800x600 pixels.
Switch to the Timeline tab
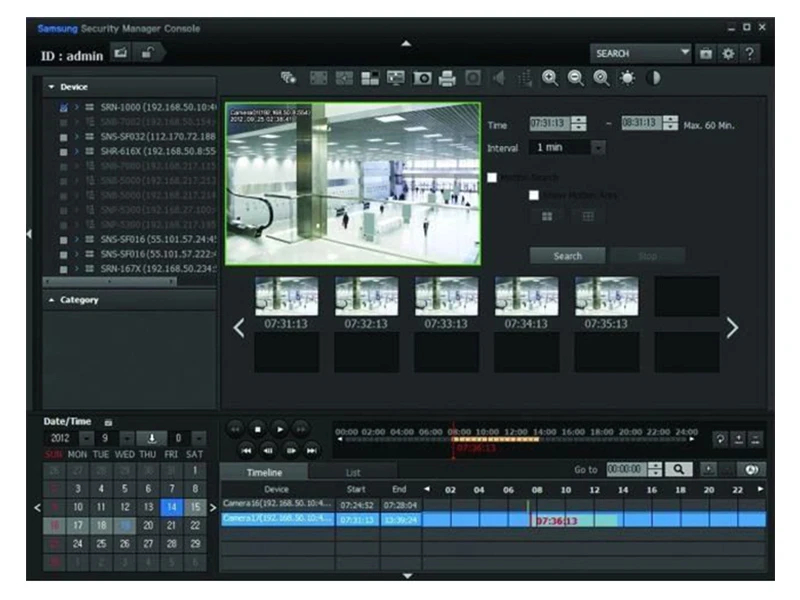(x=264, y=472)
